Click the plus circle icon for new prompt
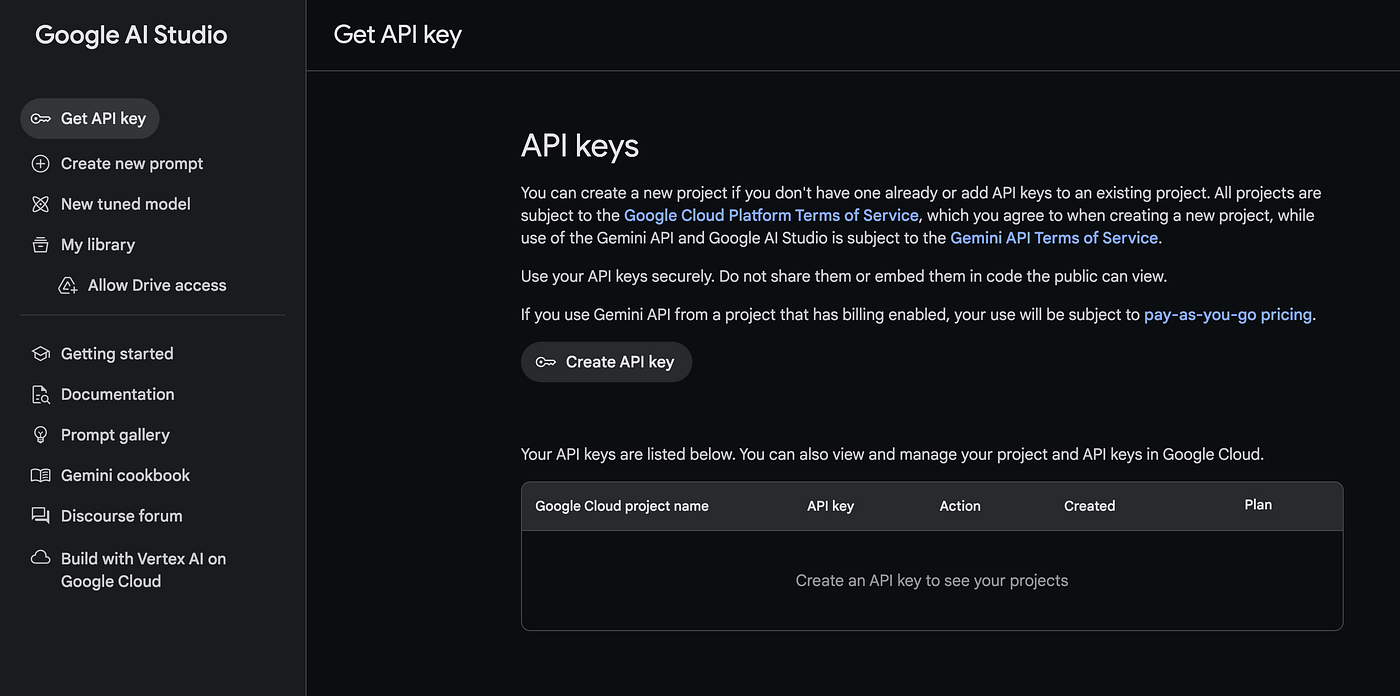The width and height of the screenshot is (1400, 696). click(40, 163)
